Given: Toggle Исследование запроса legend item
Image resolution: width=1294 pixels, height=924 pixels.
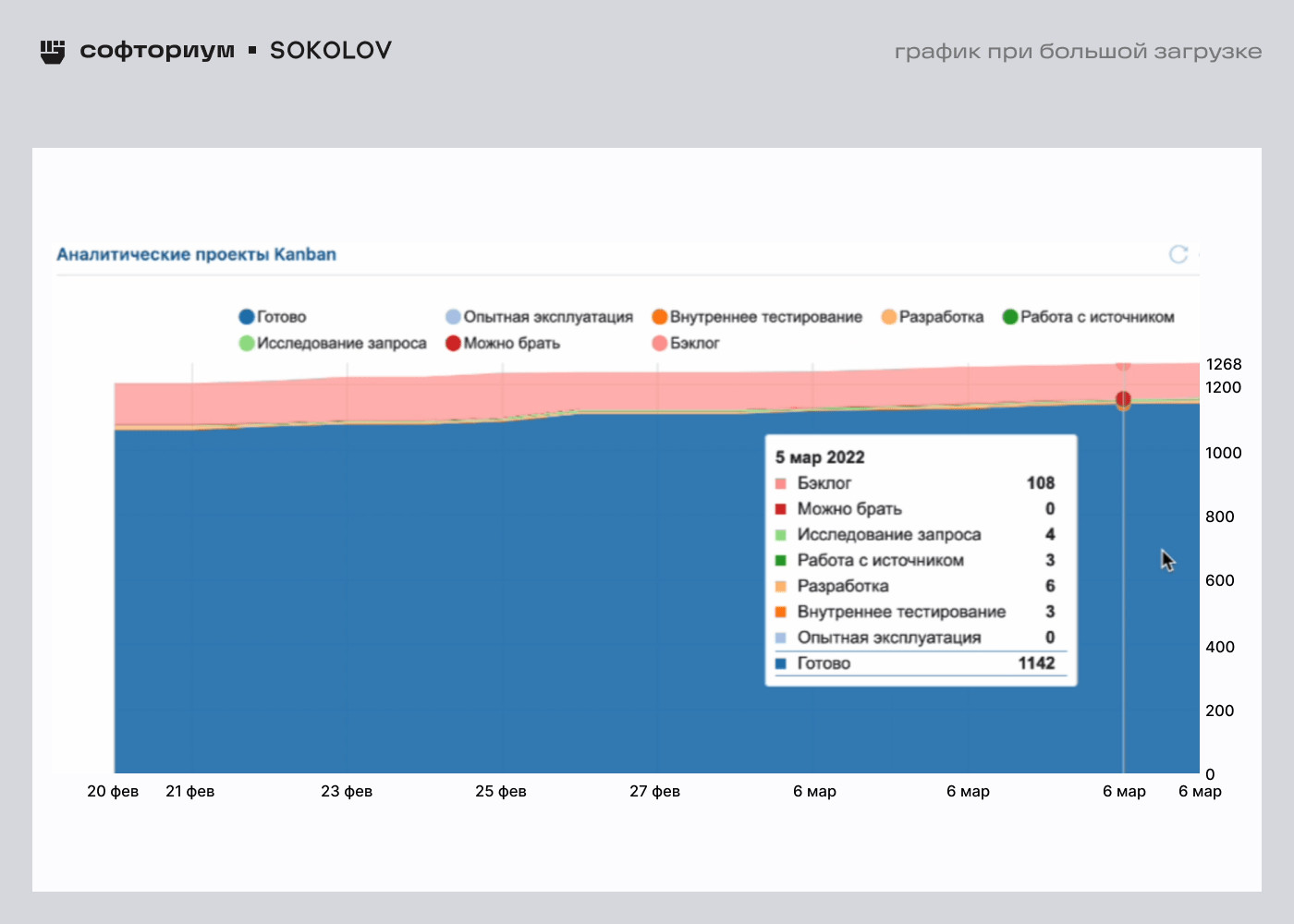Looking at the screenshot, I should tap(332, 344).
